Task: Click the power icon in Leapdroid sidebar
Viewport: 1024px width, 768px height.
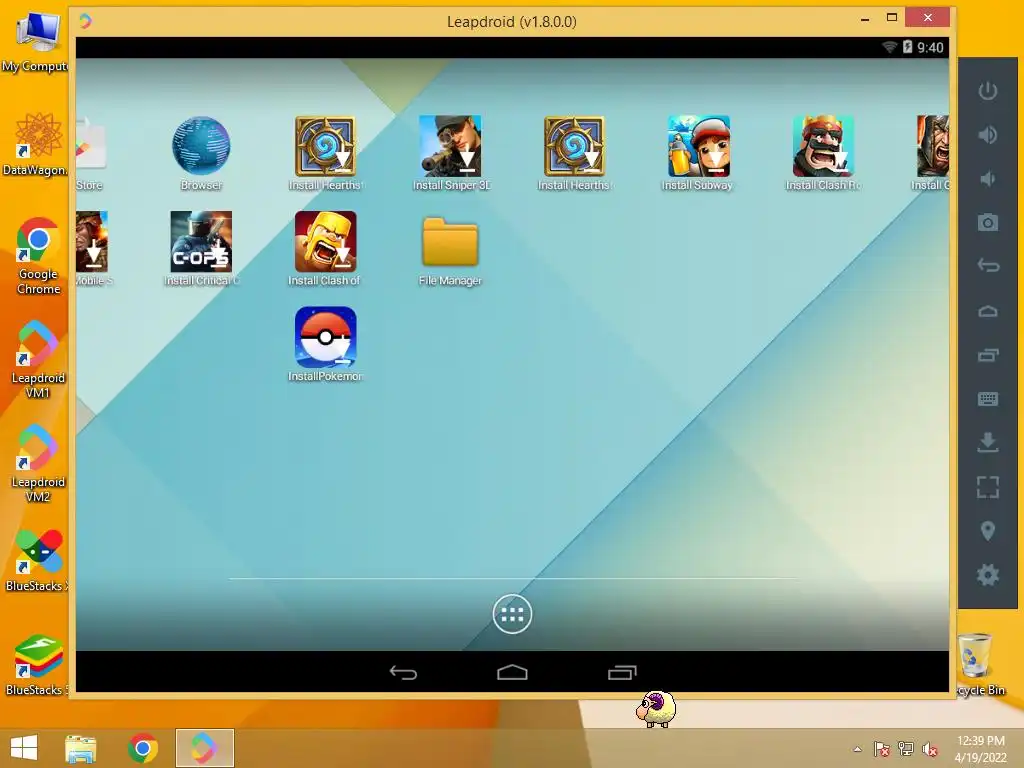Action: (987, 91)
